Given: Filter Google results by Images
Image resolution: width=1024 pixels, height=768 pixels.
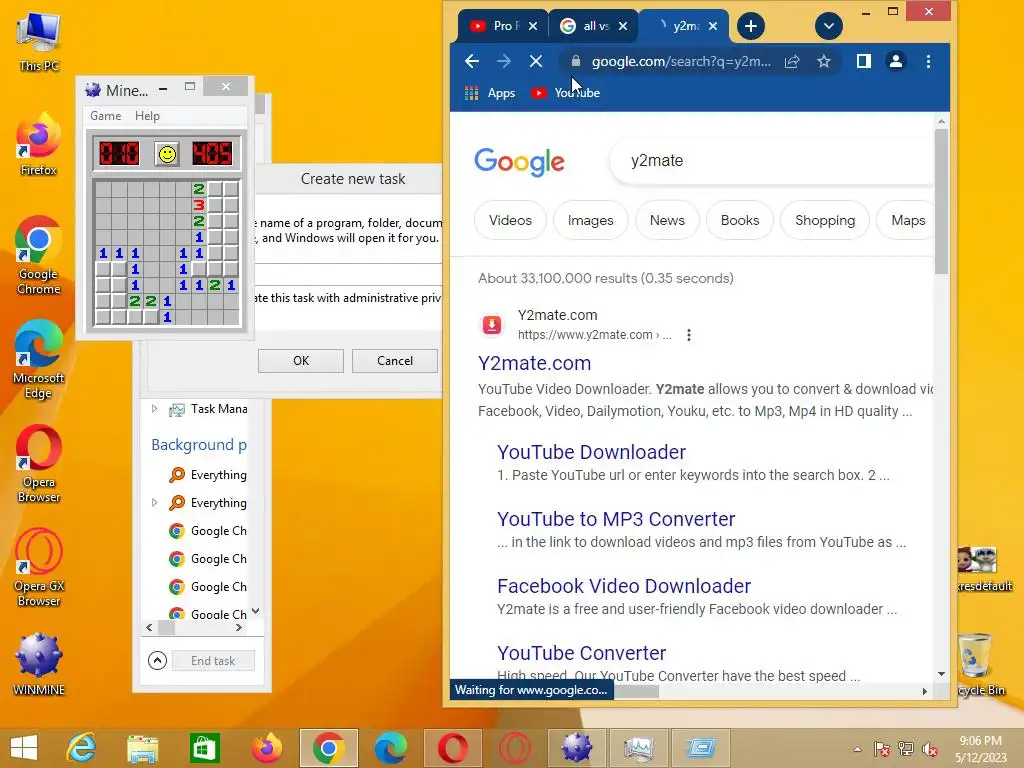Looking at the screenshot, I should click(x=590, y=220).
